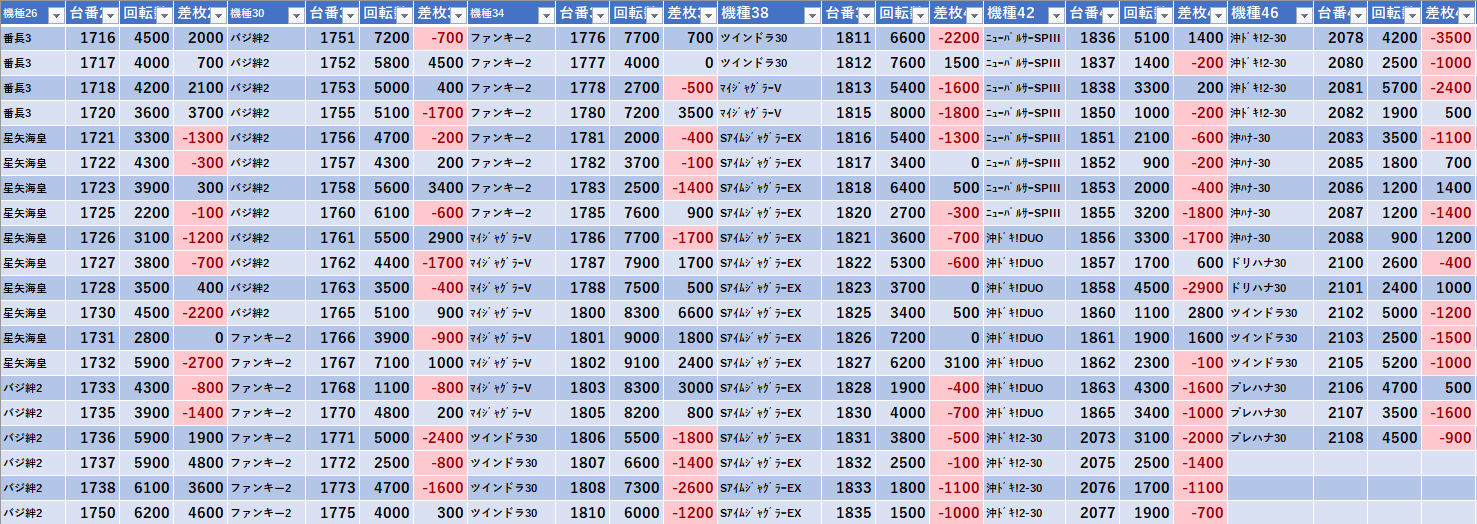Screen dimensions: 1477x524
Task: Select the ﾏｲｼﾞｬｸﾞﾗｰV cell beside 1786
Action: [511, 238]
